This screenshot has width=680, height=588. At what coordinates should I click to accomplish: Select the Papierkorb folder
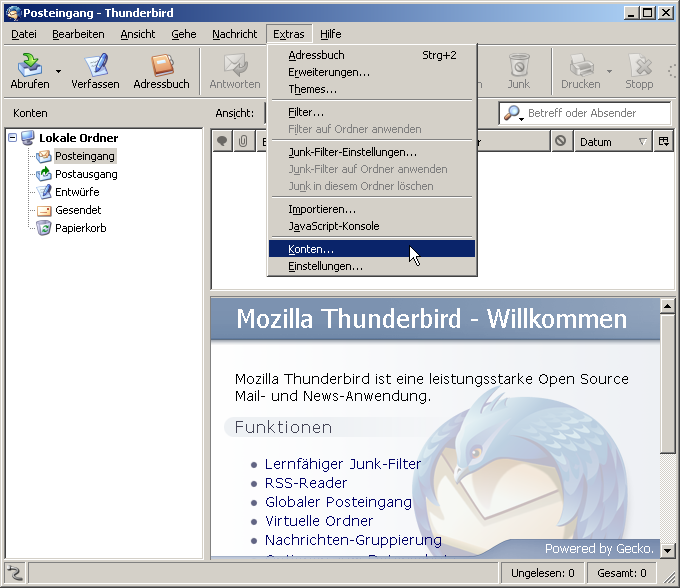pos(81,228)
